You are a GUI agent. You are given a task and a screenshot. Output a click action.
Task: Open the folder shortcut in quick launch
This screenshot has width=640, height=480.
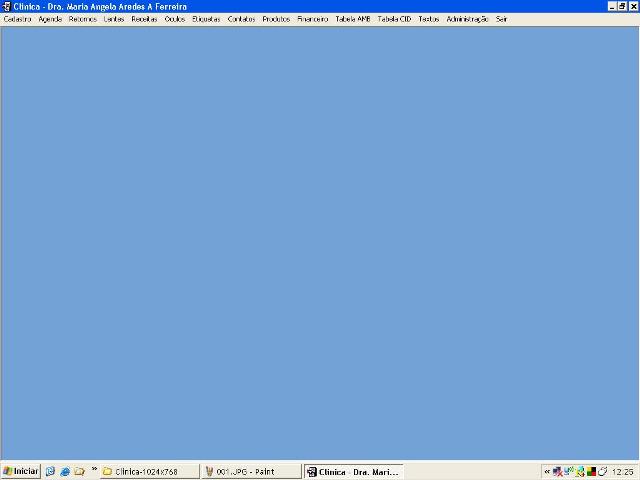click(x=79, y=471)
